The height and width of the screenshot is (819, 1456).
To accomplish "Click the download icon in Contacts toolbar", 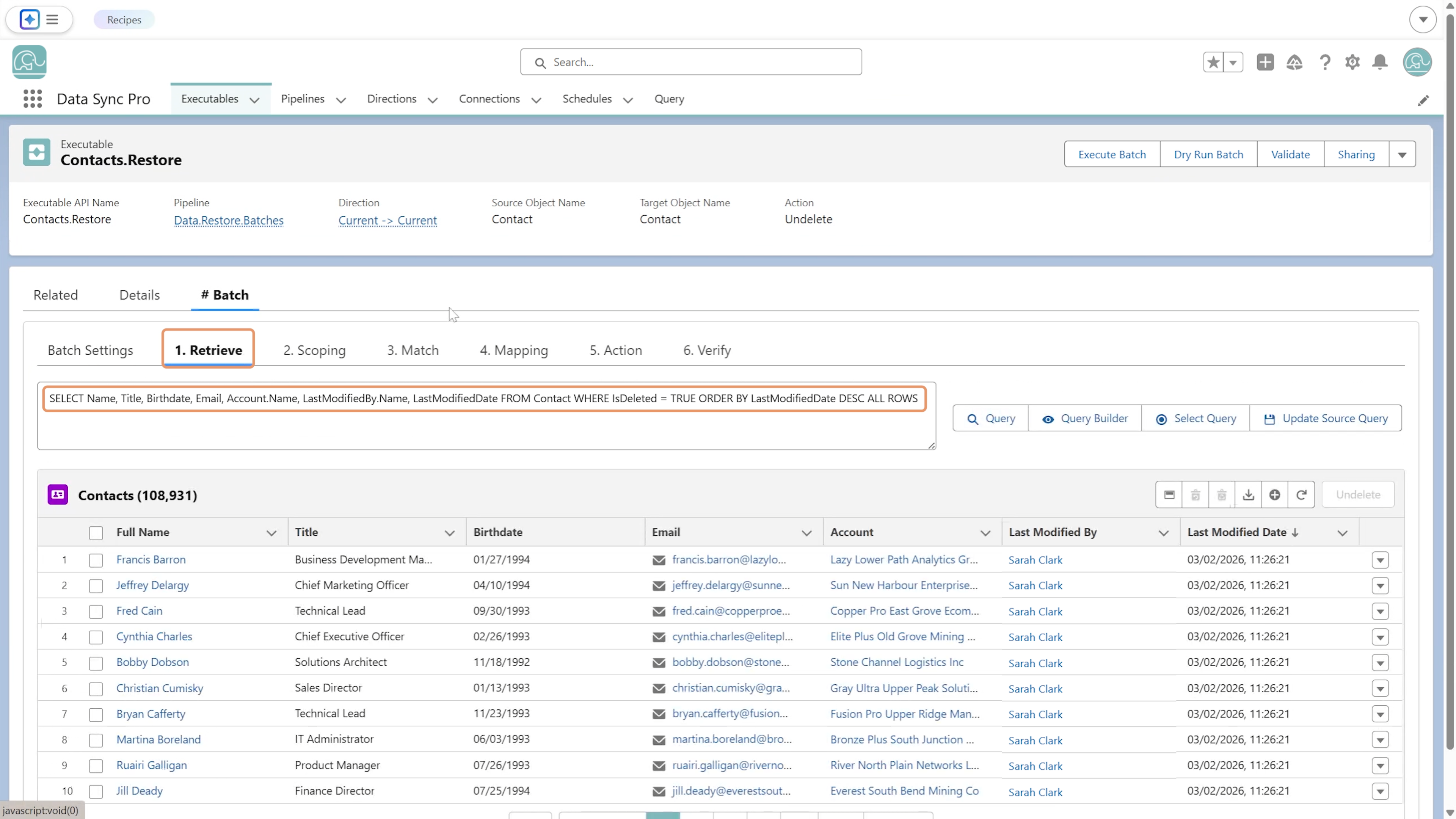I will 1248,495.
